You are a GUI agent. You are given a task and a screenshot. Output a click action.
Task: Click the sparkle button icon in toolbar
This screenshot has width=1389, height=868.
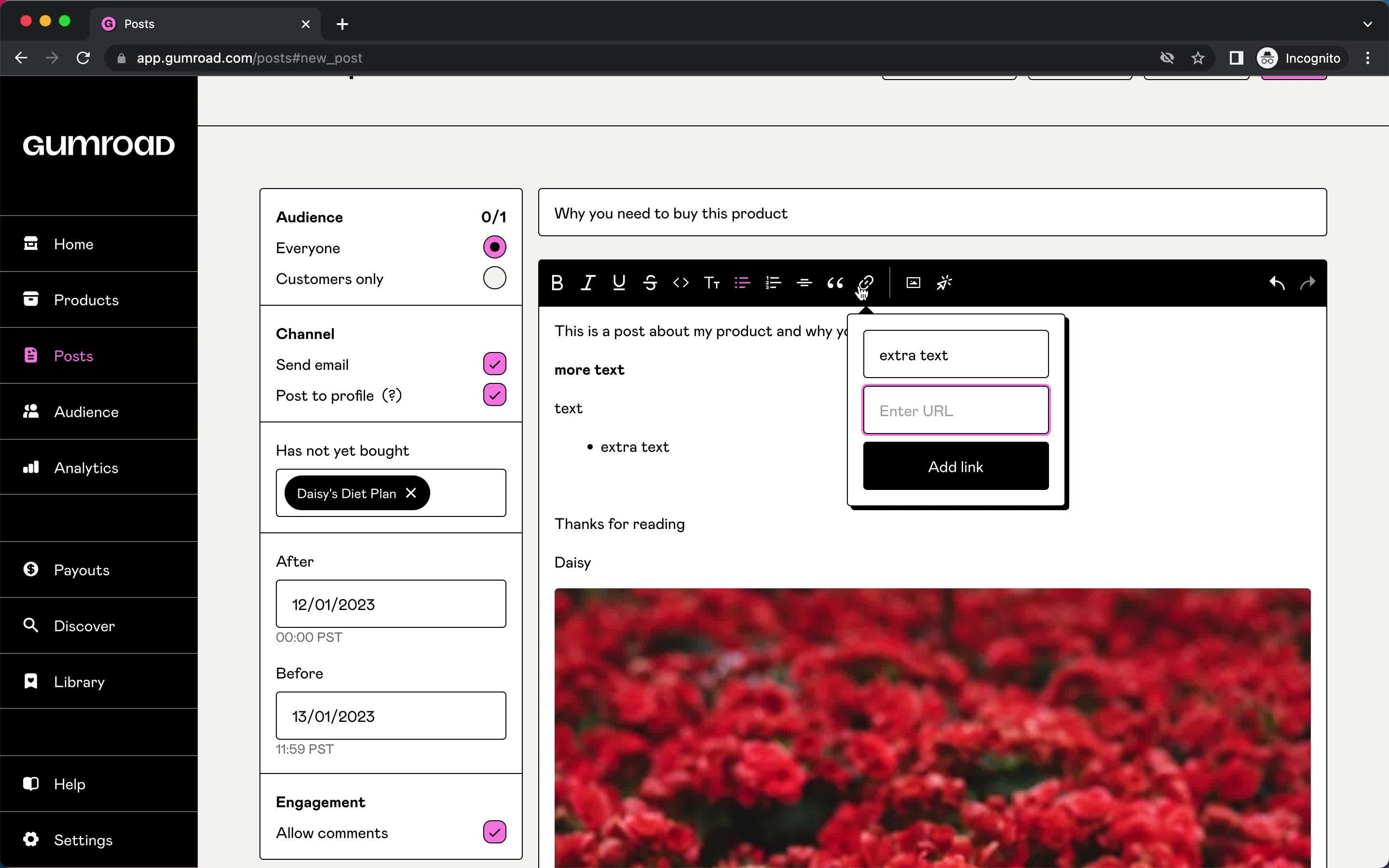point(944,283)
